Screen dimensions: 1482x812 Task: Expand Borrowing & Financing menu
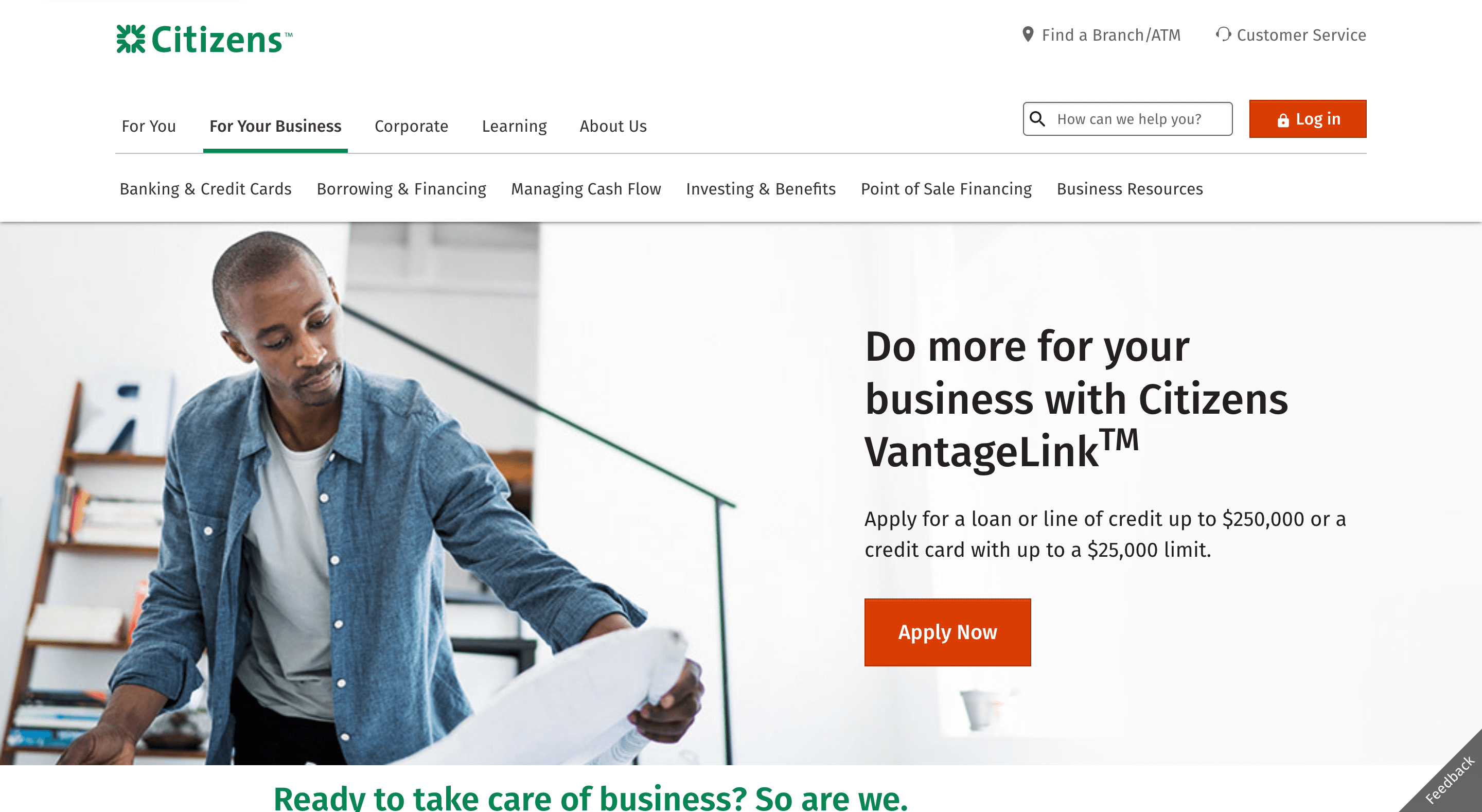coord(401,189)
